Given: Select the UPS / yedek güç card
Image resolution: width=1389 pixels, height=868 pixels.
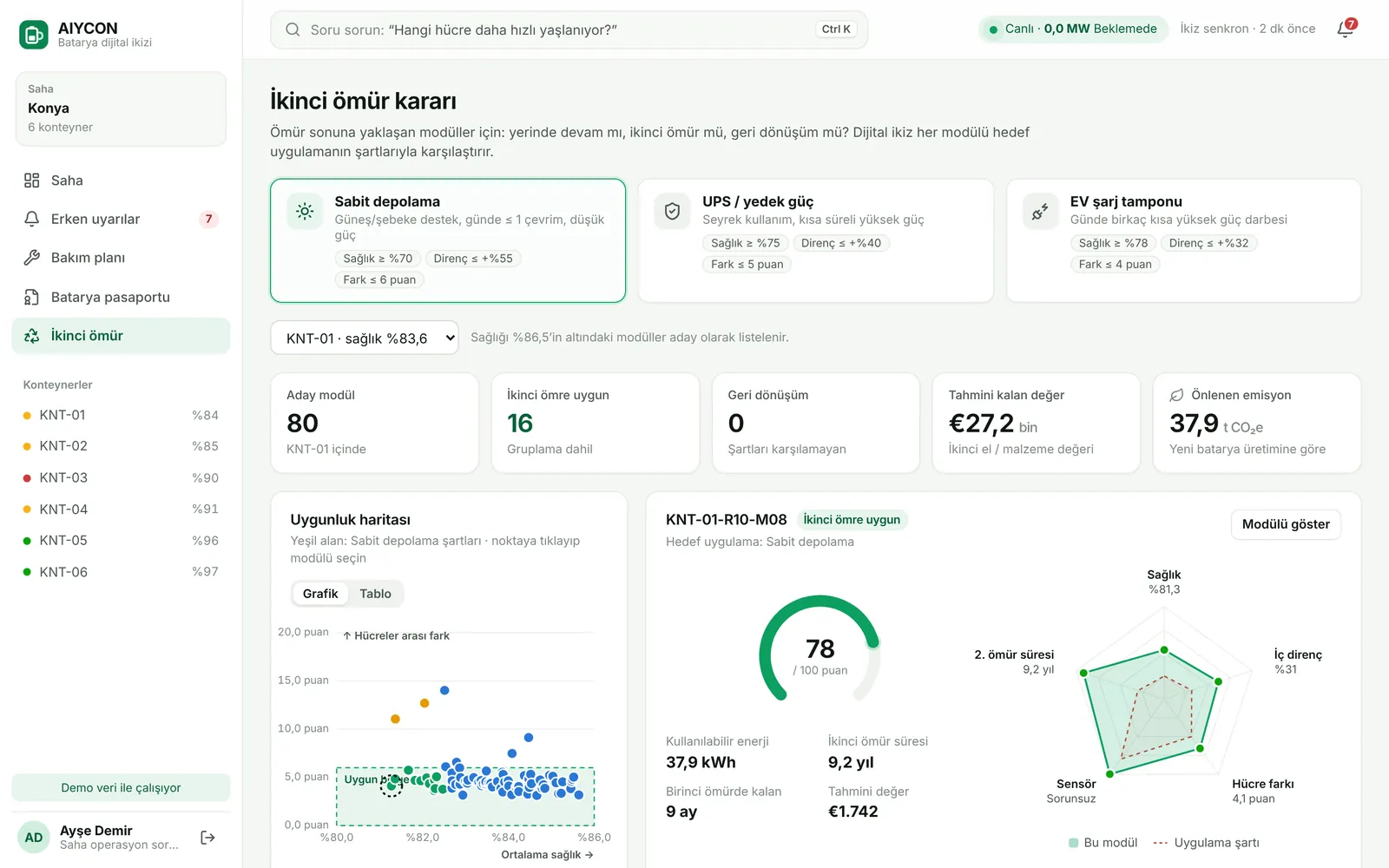Looking at the screenshot, I should tap(816, 240).
